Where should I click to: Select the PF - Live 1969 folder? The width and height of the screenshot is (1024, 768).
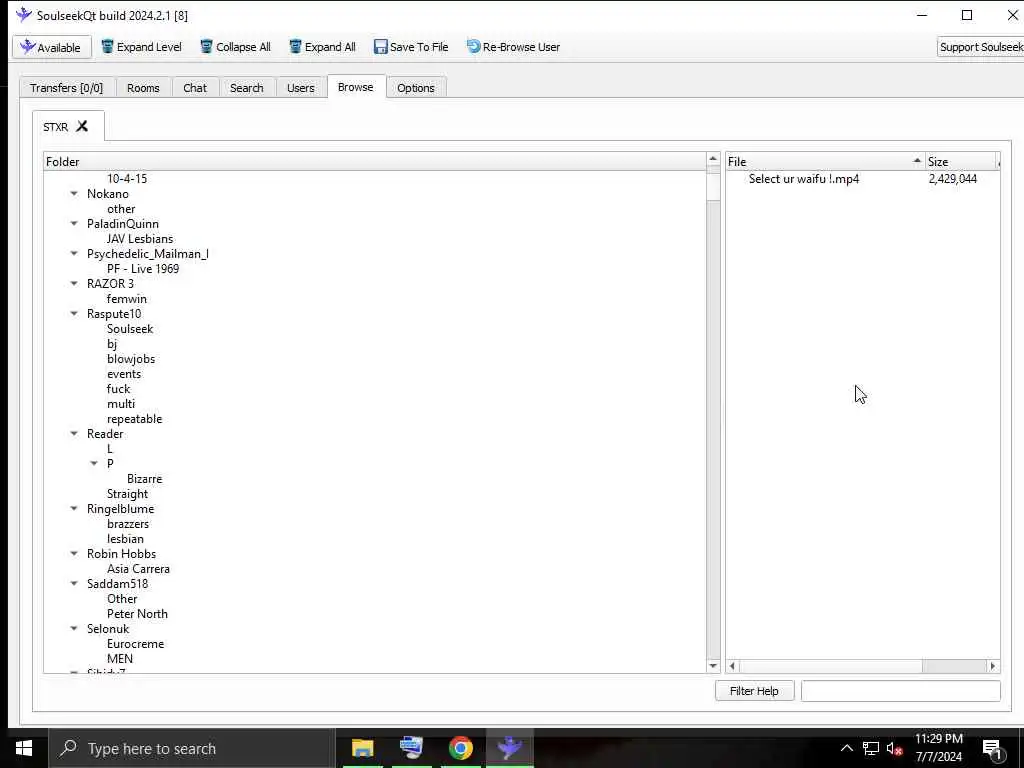coord(143,269)
